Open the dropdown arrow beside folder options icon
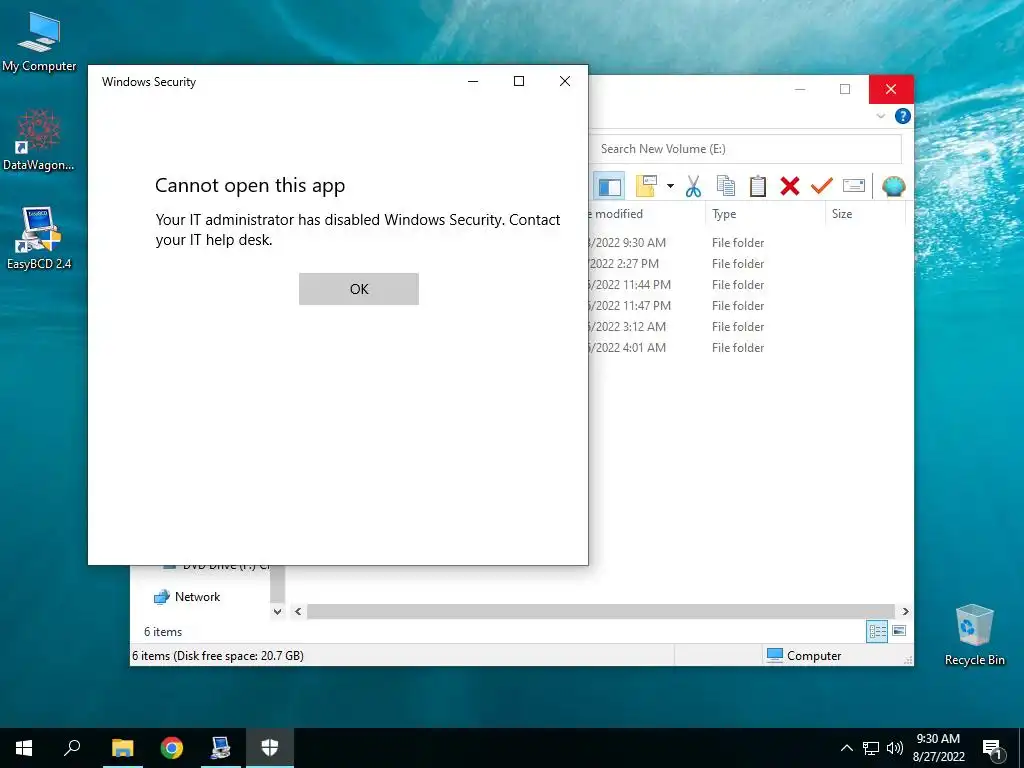 pos(670,186)
